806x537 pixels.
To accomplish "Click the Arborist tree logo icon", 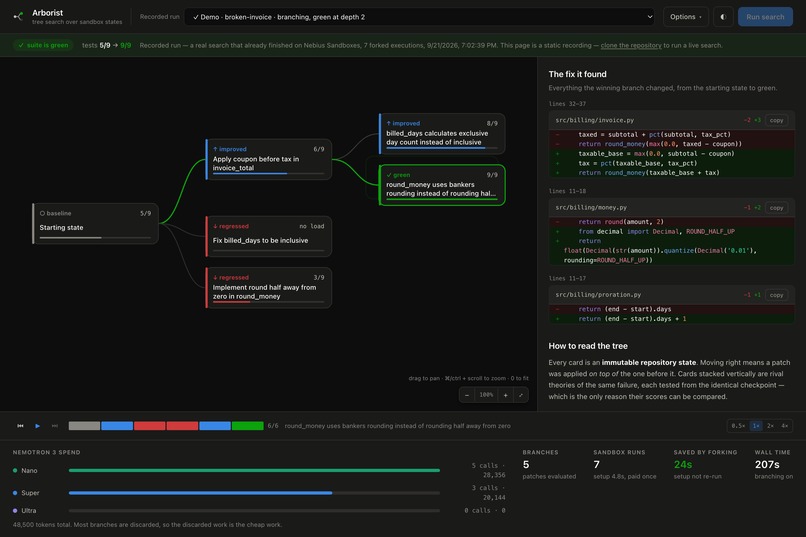I will (x=19, y=16).
